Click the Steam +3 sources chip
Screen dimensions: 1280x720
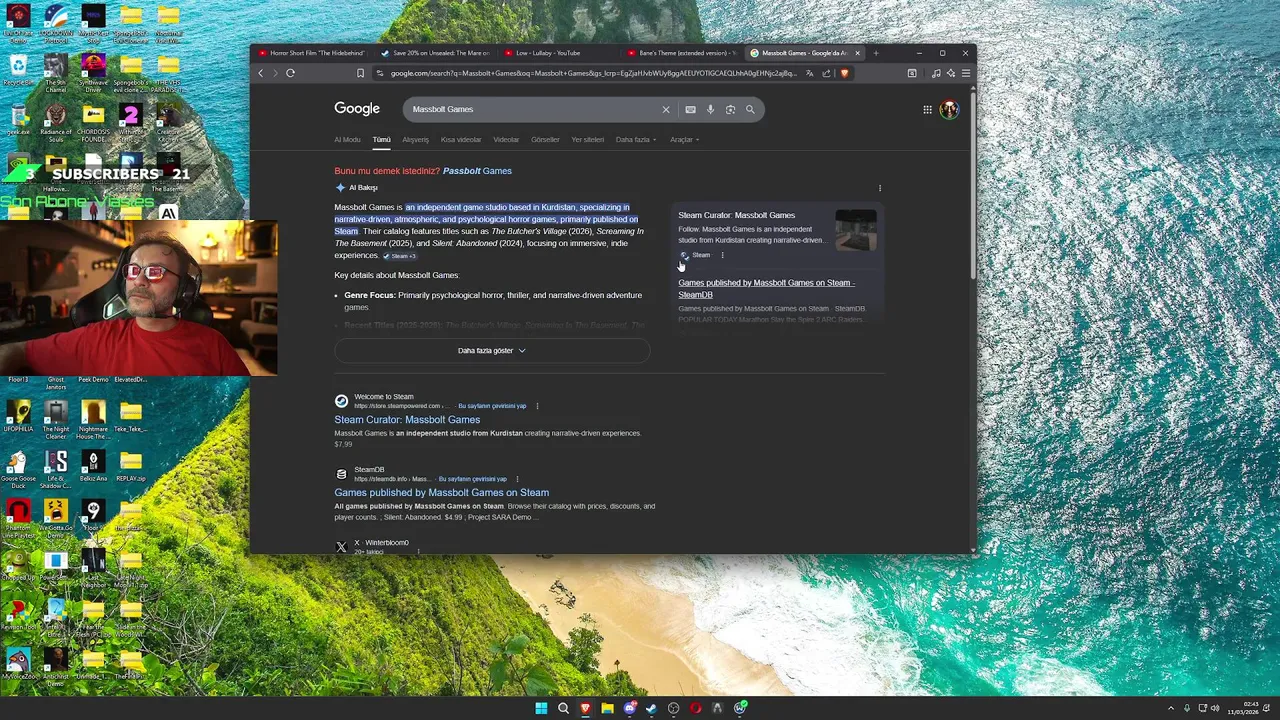[x=399, y=256]
